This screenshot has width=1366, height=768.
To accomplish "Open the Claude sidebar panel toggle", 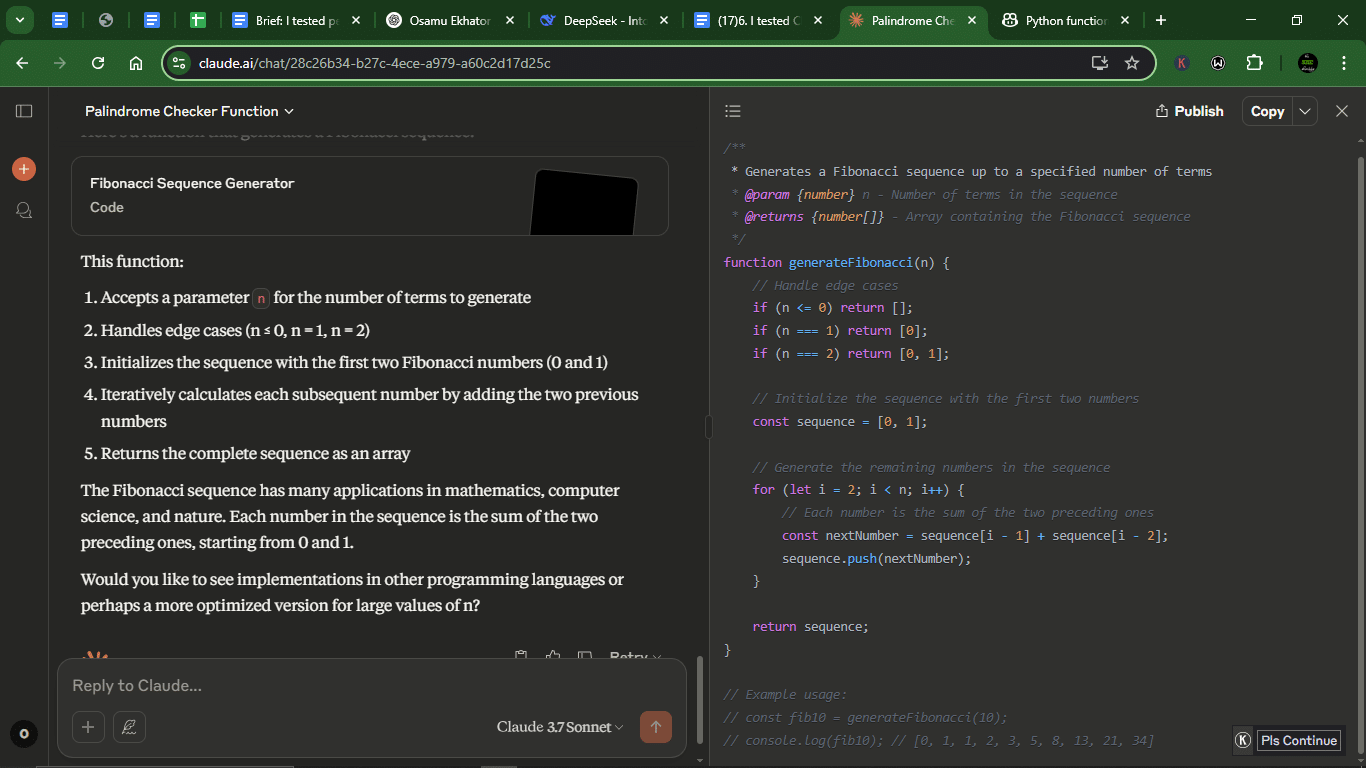I will pyautogui.click(x=24, y=111).
